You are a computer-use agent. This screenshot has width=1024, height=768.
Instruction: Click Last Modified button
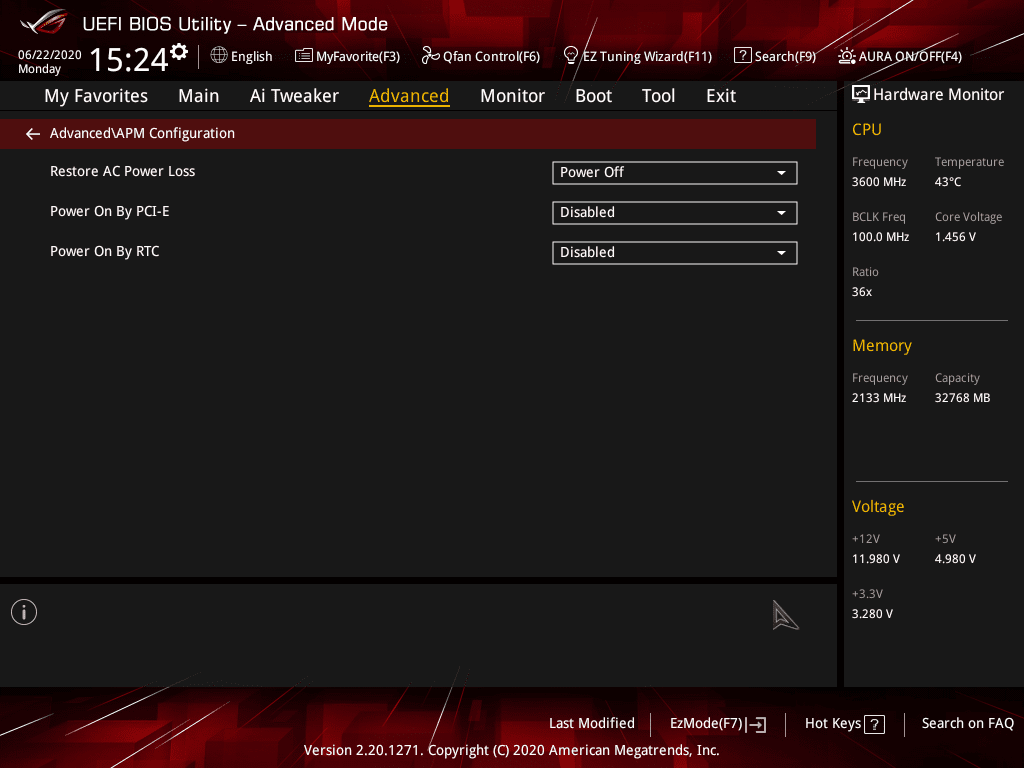(x=592, y=724)
